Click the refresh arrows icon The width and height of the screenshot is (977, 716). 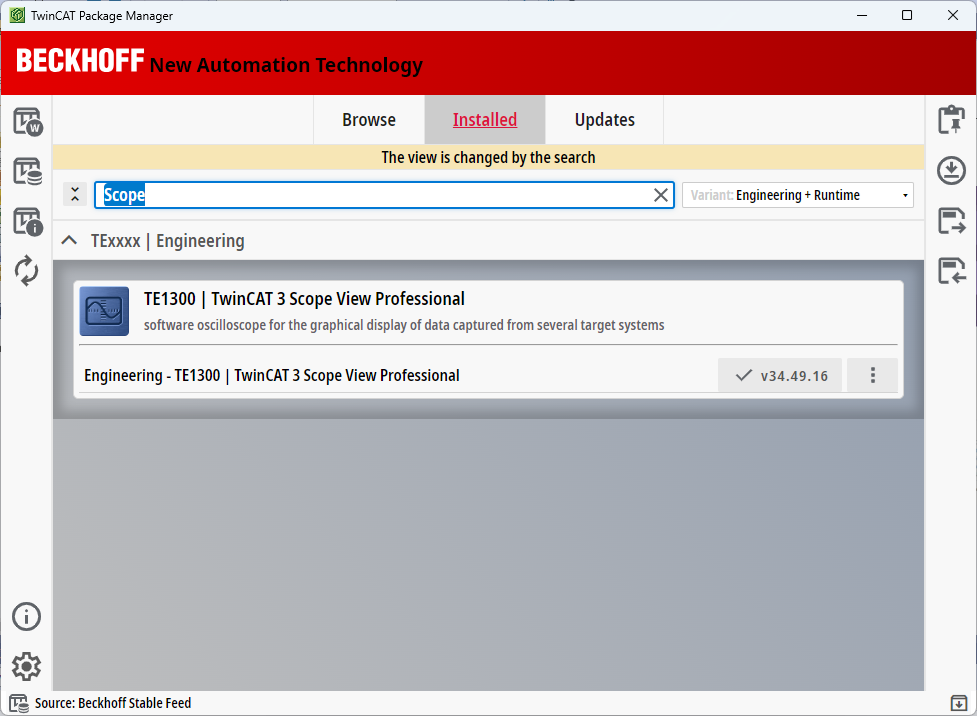coord(27,270)
